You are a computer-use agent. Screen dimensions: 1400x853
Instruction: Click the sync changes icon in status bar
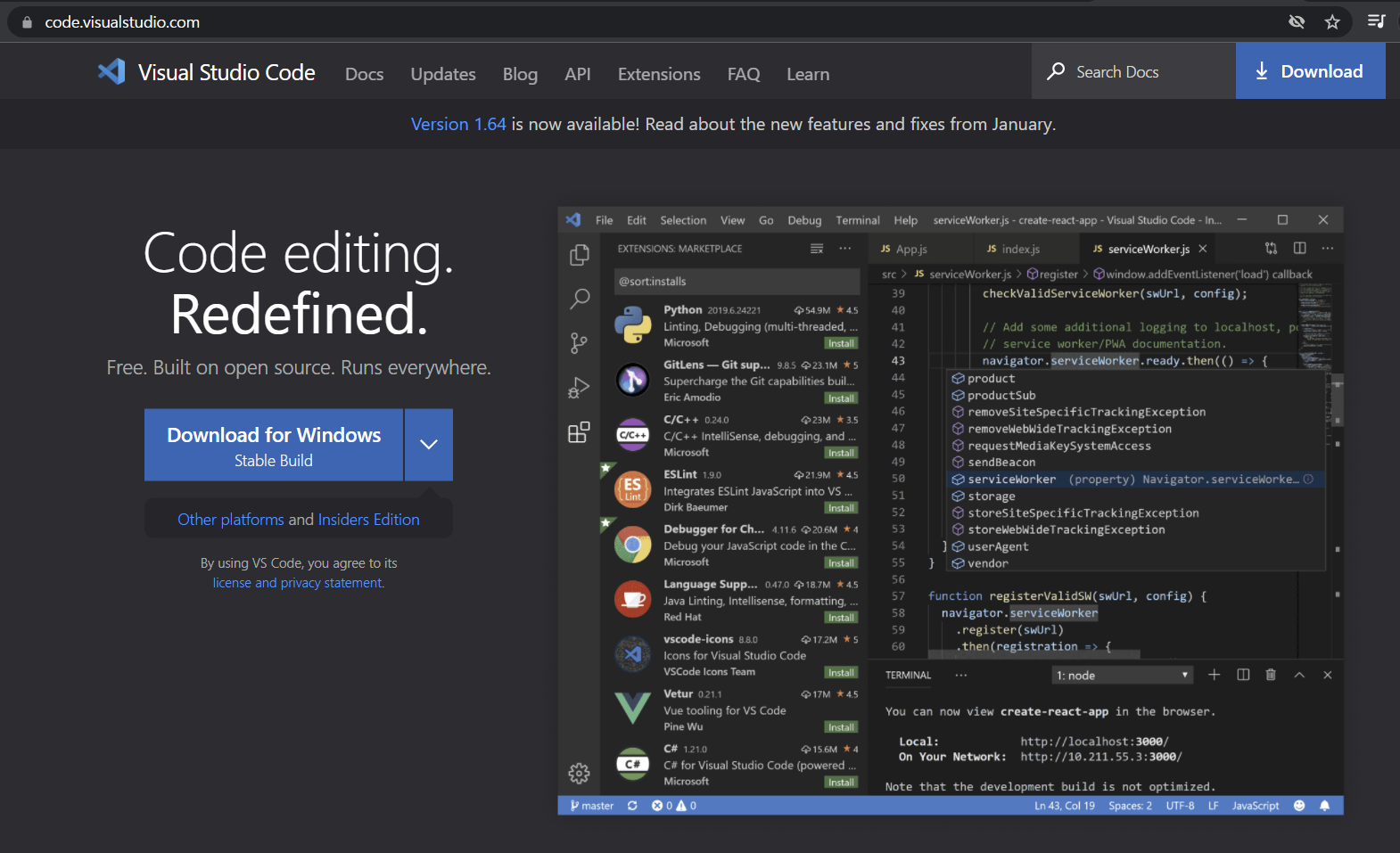(632, 806)
